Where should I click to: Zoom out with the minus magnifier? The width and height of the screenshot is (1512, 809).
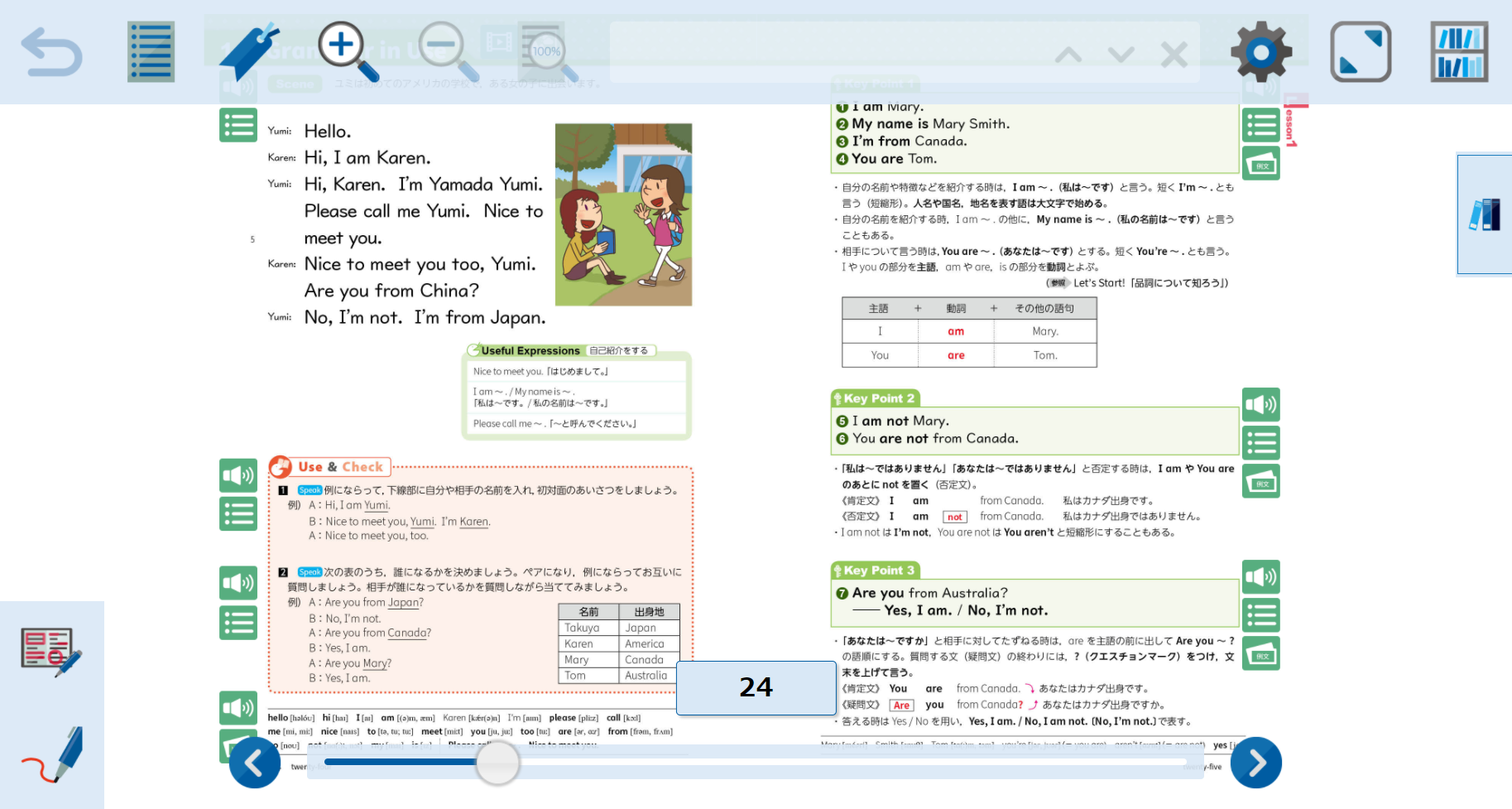tap(448, 51)
